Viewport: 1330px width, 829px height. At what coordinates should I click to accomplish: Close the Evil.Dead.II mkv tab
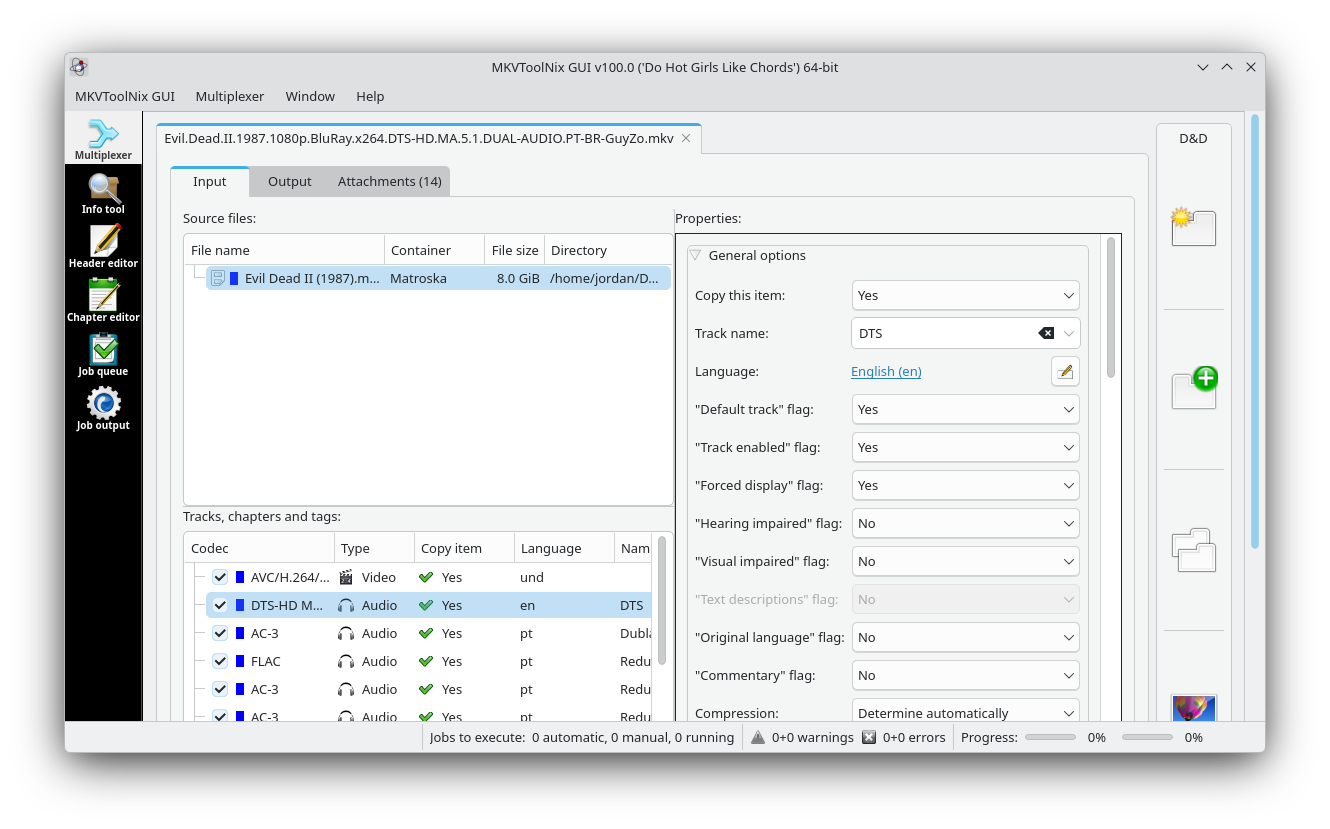click(x=686, y=138)
